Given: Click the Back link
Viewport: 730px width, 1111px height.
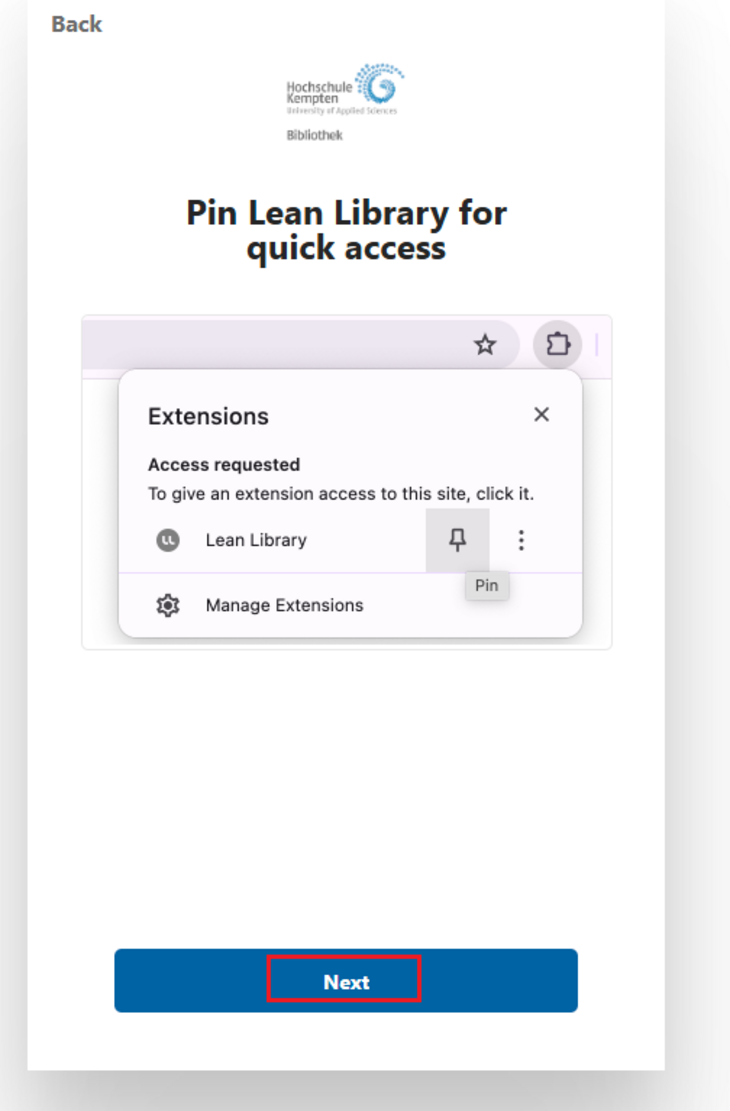Looking at the screenshot, I should coord(77,24).
